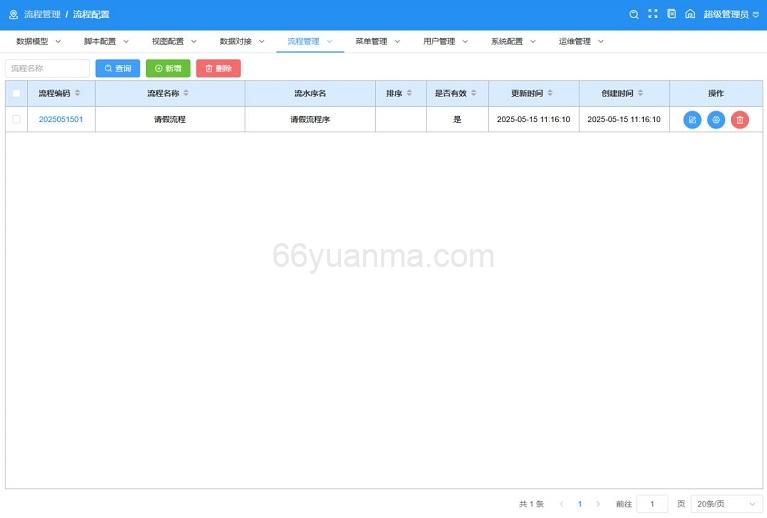Sort by 是否有效 column arrows

tap(474, 93)
